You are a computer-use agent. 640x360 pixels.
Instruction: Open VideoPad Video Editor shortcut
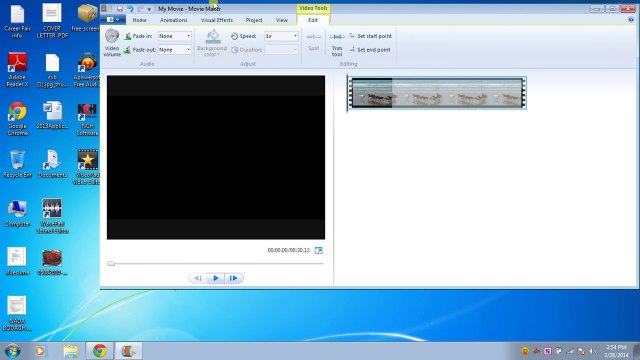click(x=87, y=167)
